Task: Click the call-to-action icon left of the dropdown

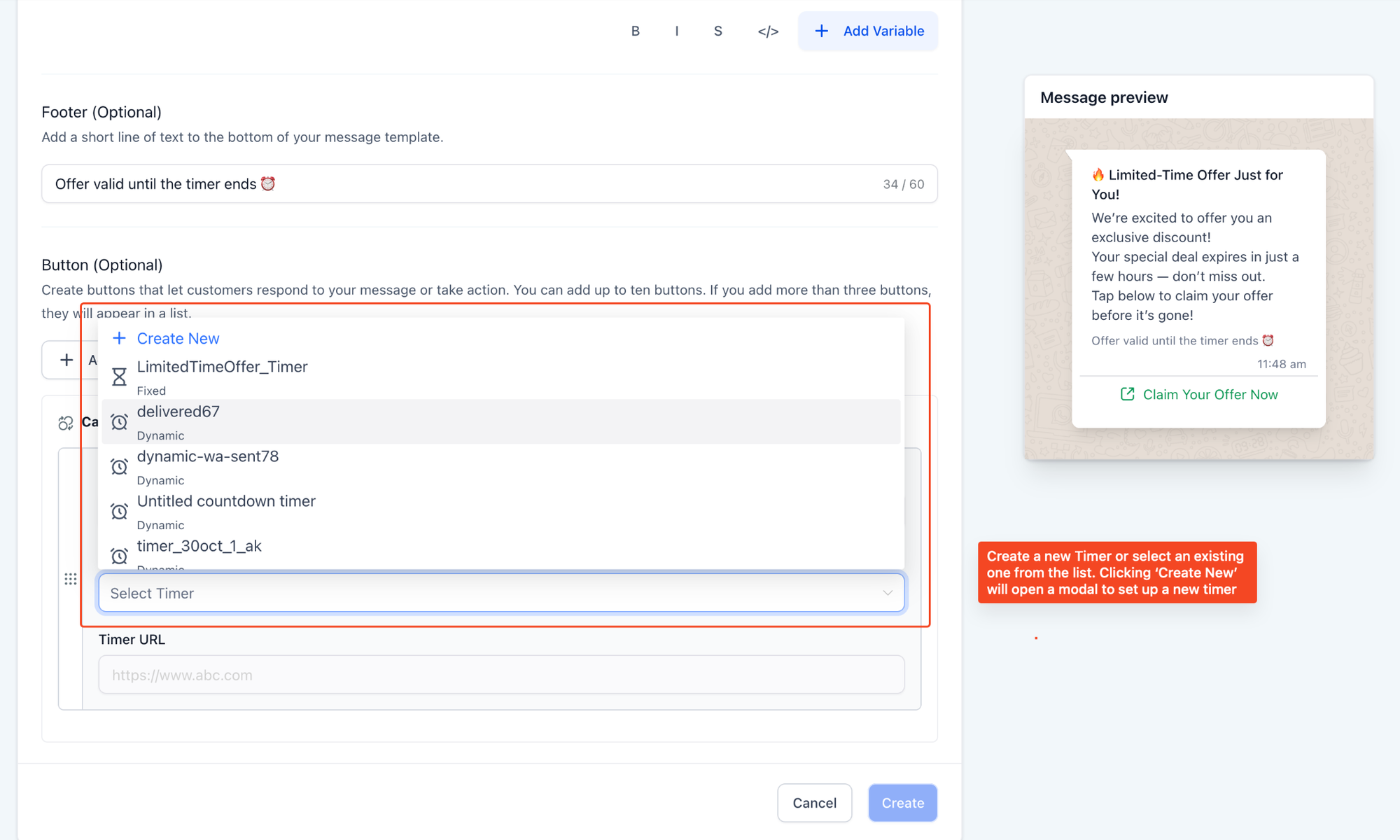Action: tap(66, 423)
